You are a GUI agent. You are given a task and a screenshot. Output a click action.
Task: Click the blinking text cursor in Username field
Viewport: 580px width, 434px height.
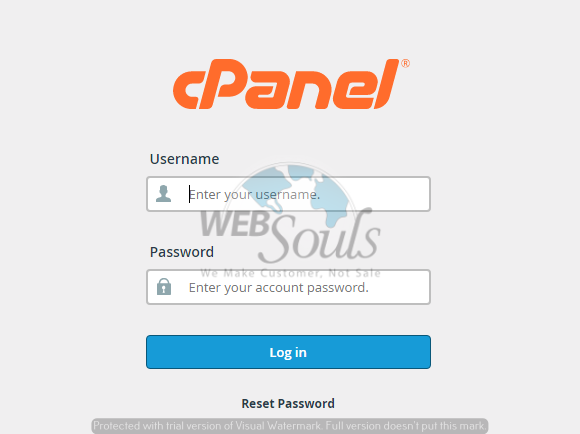pos(189,194)
